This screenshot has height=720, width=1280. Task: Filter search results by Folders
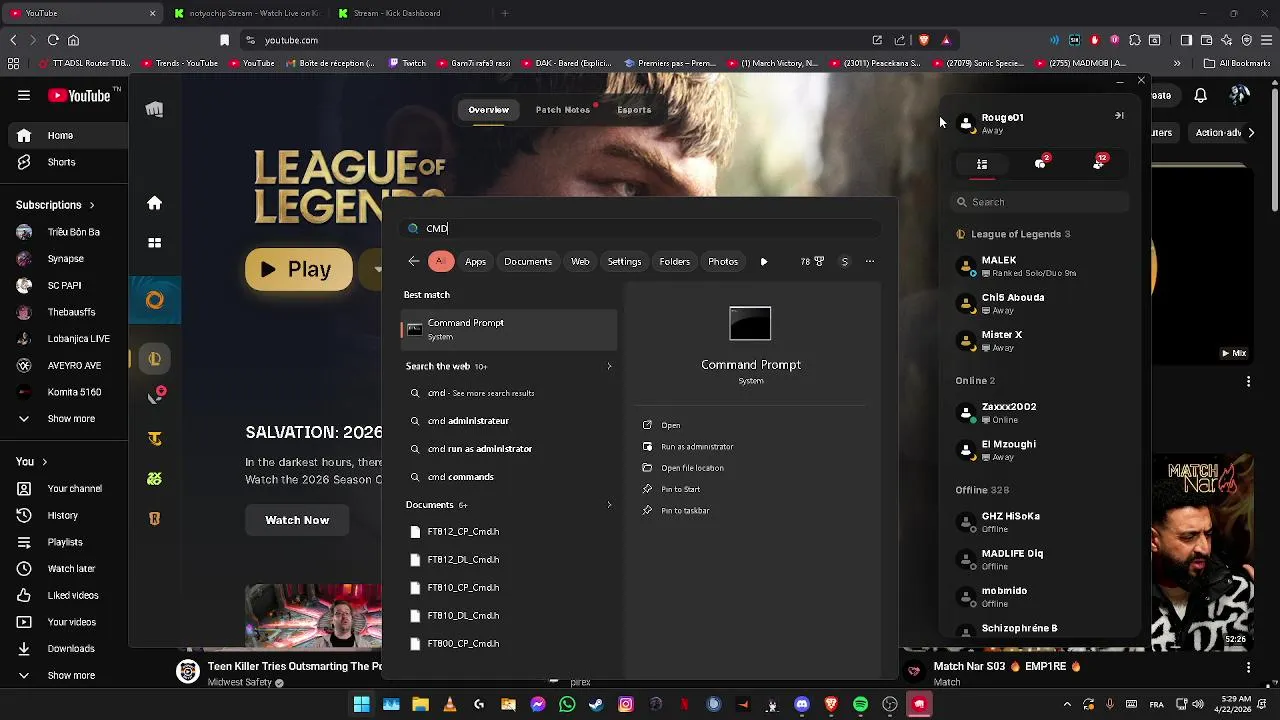(x=675, y=262)
